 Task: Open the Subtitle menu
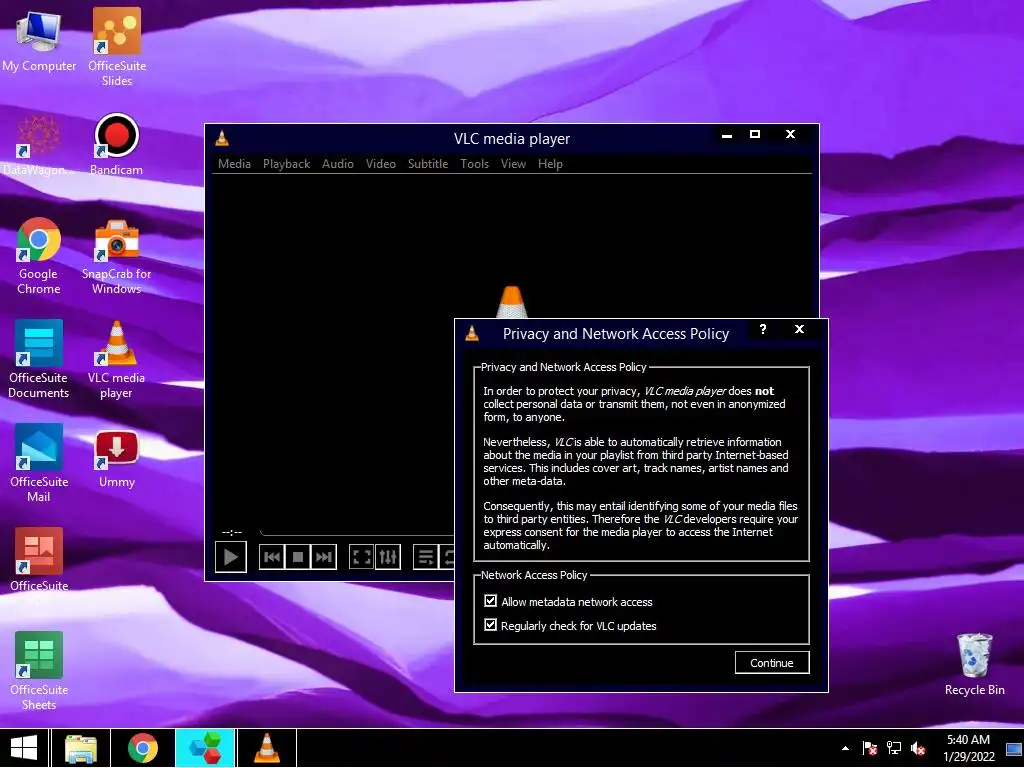click(428, 164)
